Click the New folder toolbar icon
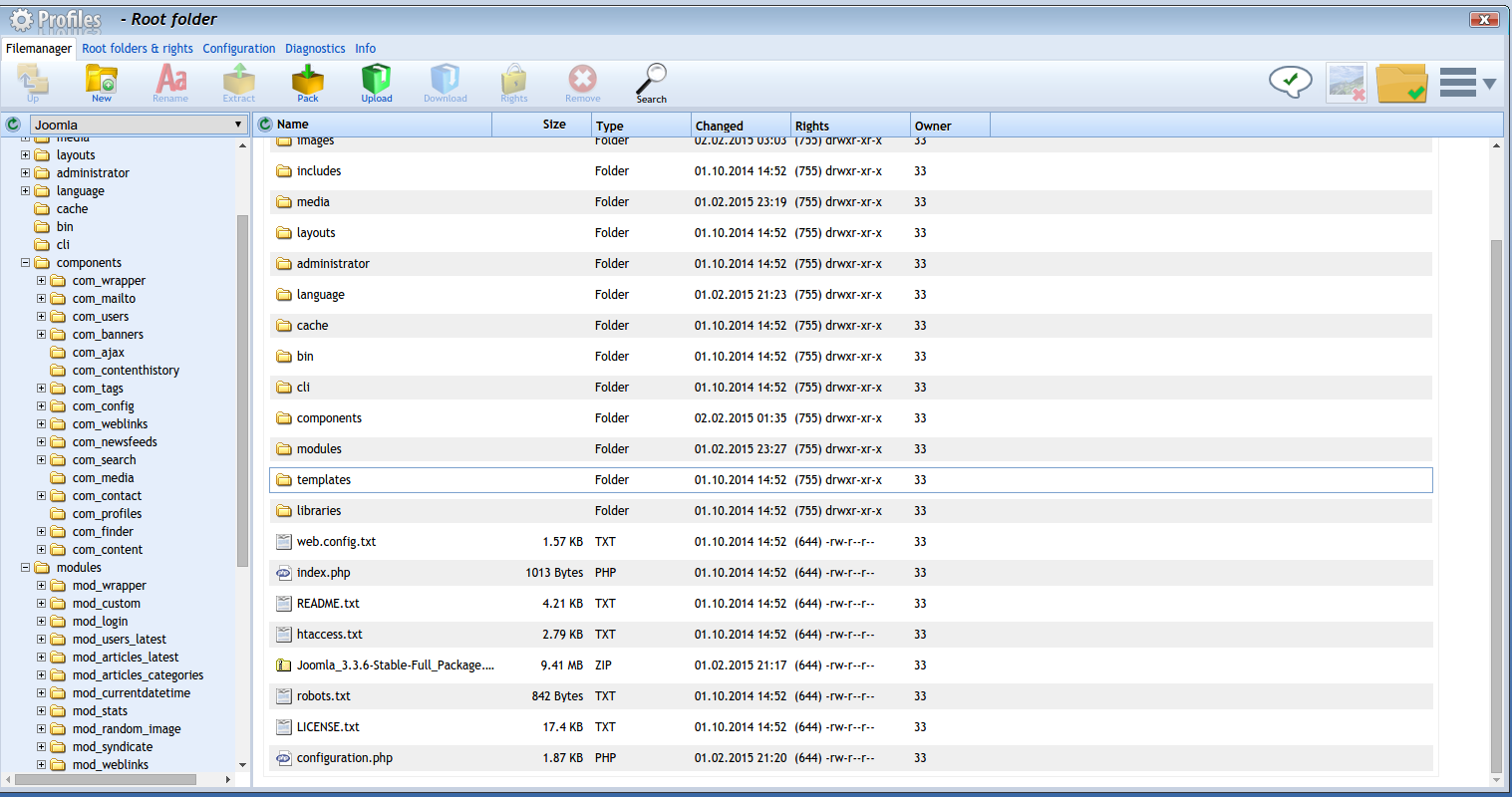This screenshot has width=1512, height=797. (x=102, y=82)
